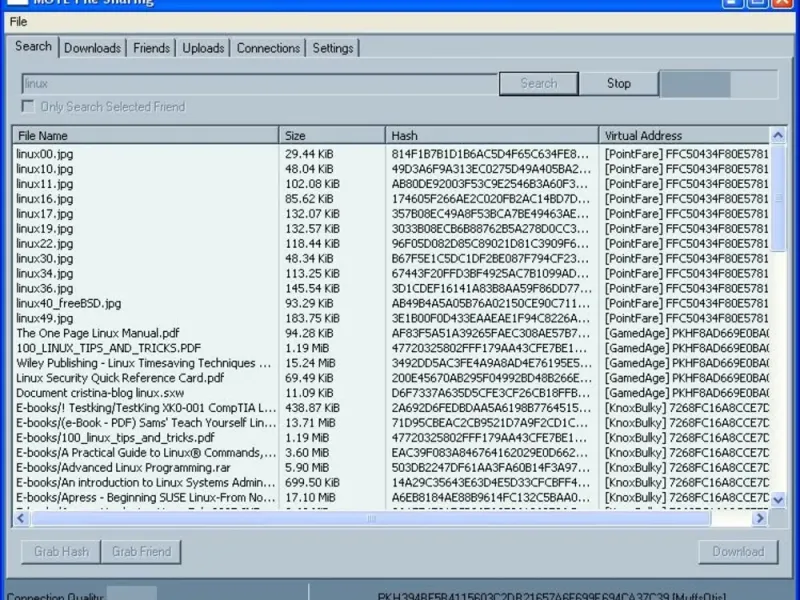This screenshot has width=800, height=600.
Task: Open the Uploads tab
Action: click(x=203, y=48)
